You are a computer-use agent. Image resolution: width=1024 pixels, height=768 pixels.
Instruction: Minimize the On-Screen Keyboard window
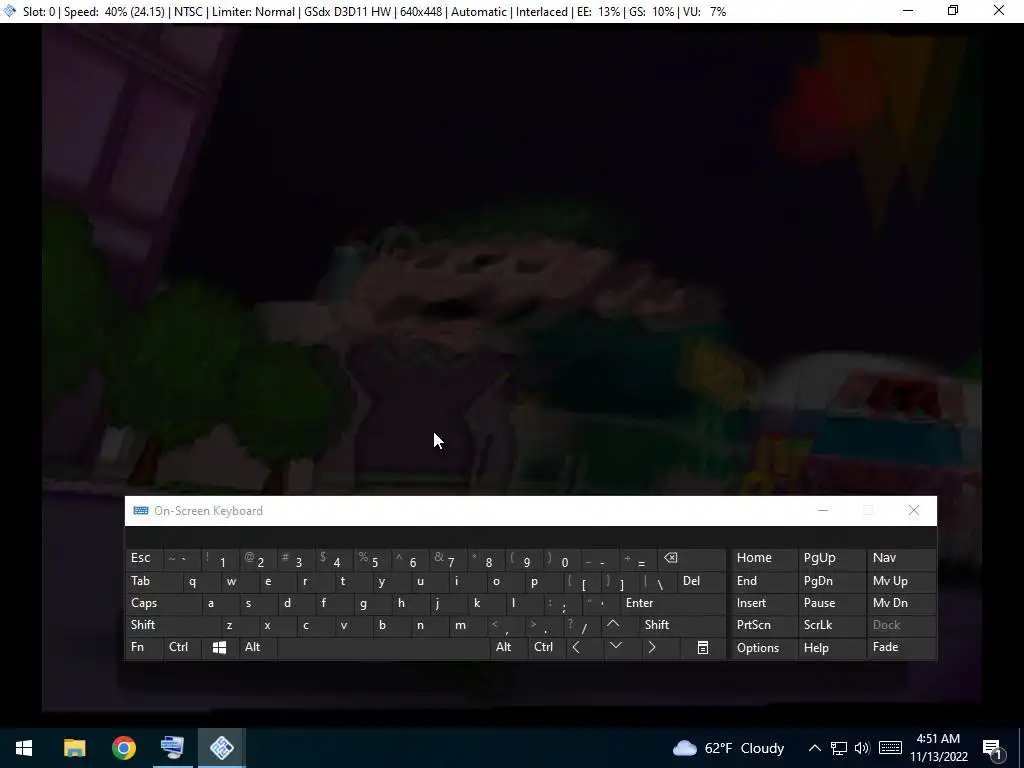823,511
